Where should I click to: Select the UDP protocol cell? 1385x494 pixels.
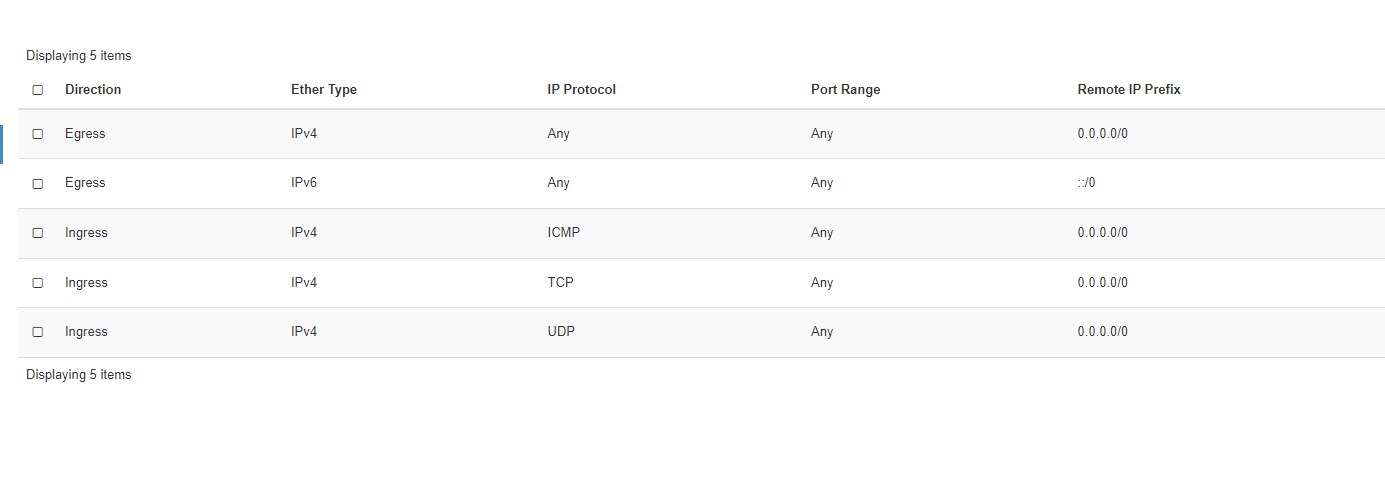[560, 332]
